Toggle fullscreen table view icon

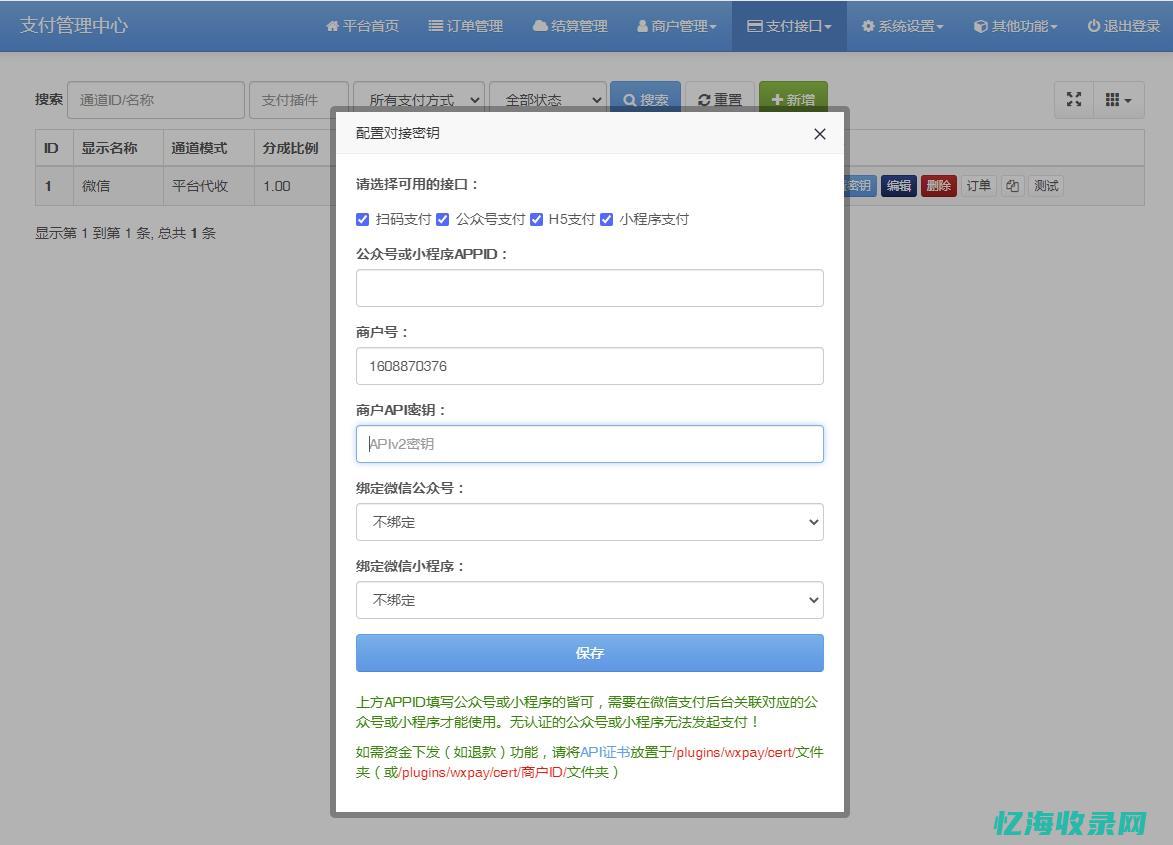(1074, 99)
